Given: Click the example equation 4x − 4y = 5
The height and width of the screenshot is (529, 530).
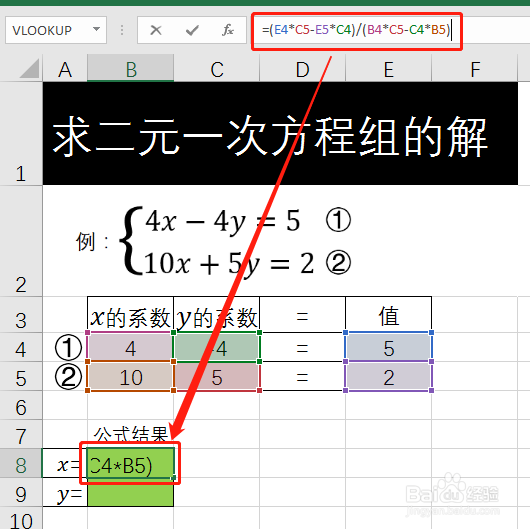Looking at the screenshot, I should [x=223, y=221].
